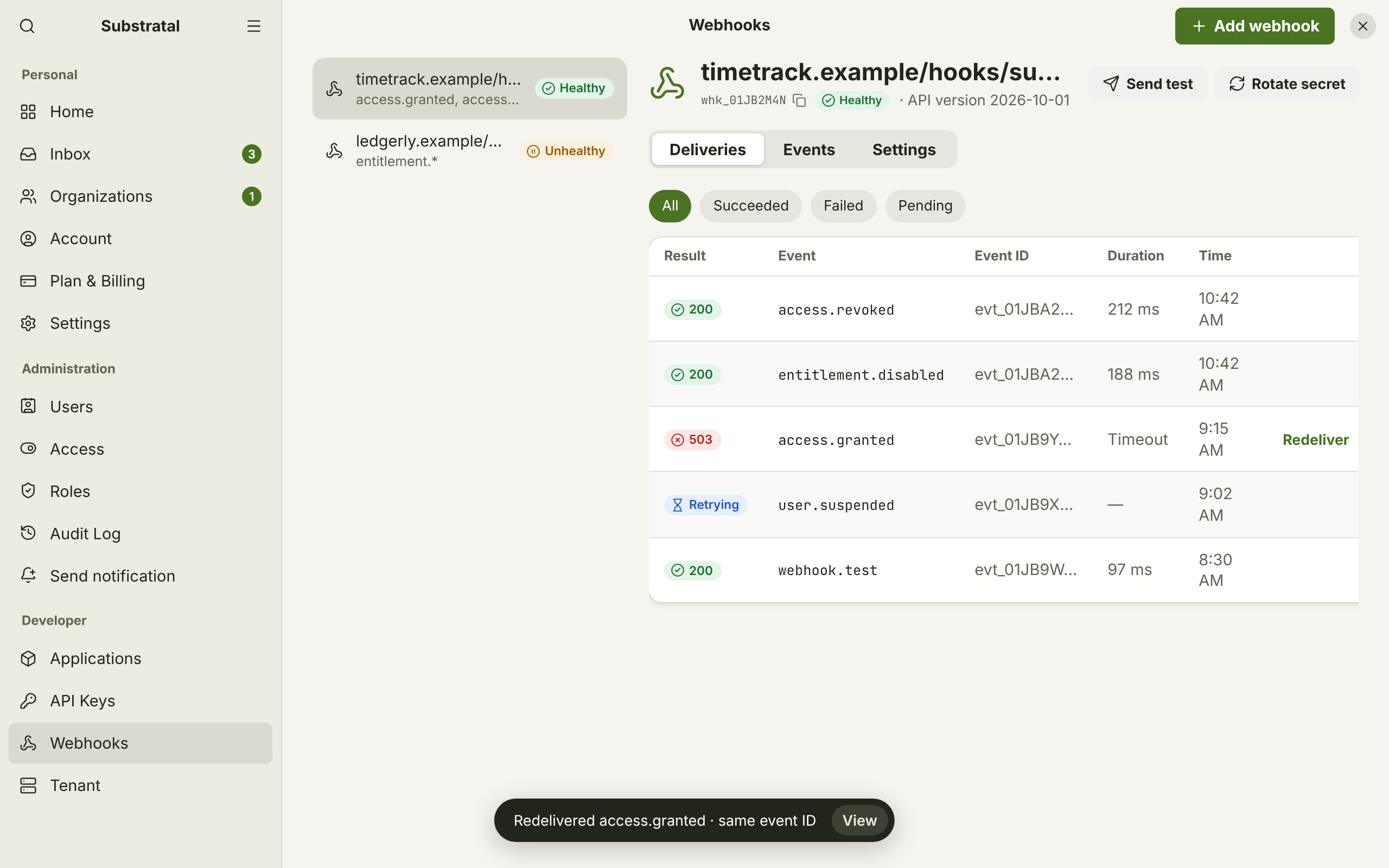Click the webhook.test event cell

(827, 570)
